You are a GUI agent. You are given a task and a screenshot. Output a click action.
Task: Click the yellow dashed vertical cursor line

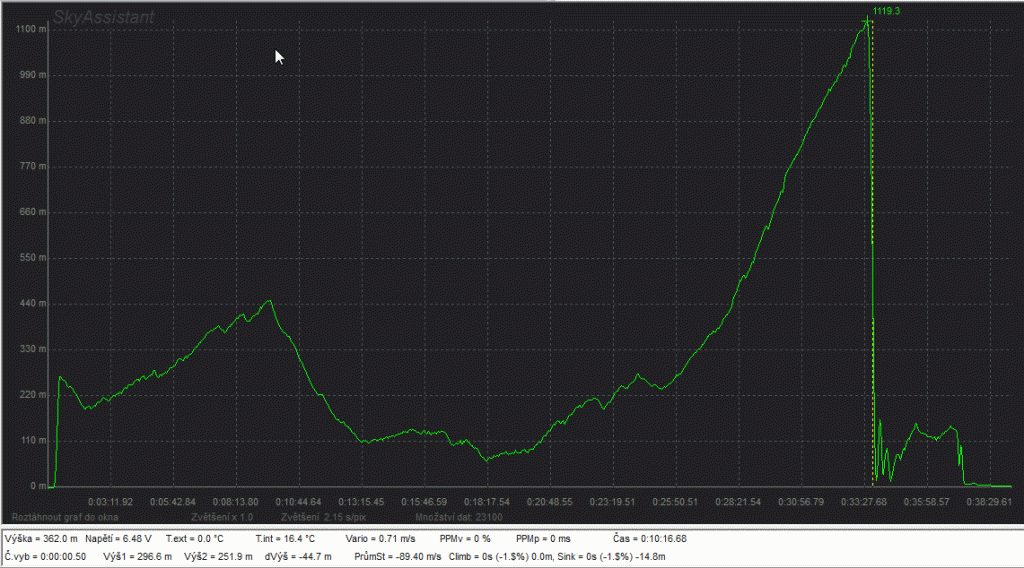pyautogui.click(x=873, y=250)
